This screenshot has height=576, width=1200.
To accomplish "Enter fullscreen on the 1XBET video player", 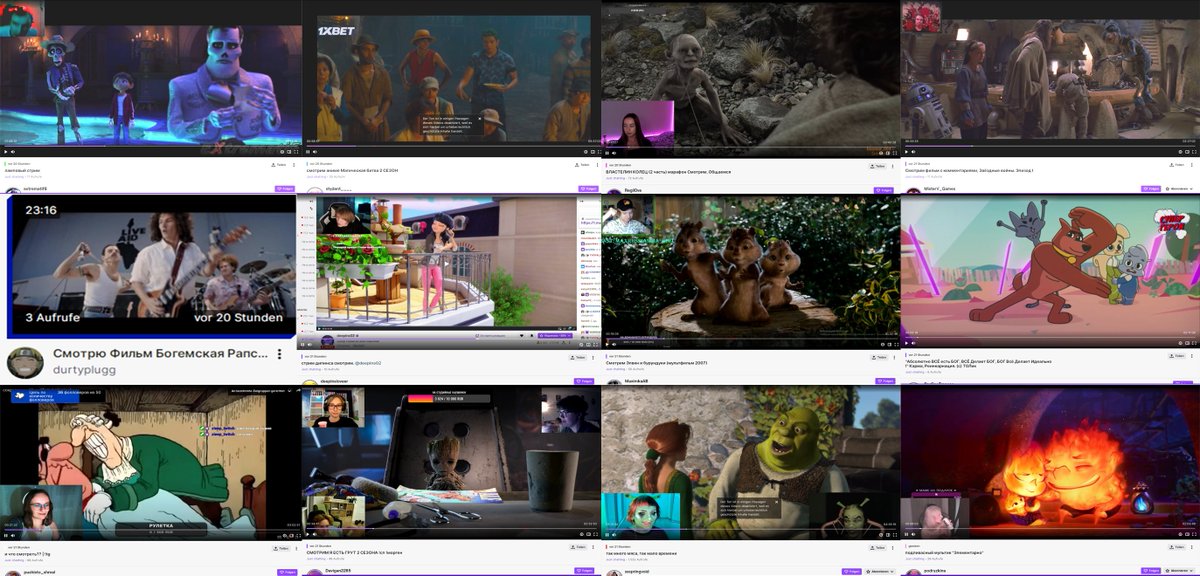I will [x=597, y=152].
